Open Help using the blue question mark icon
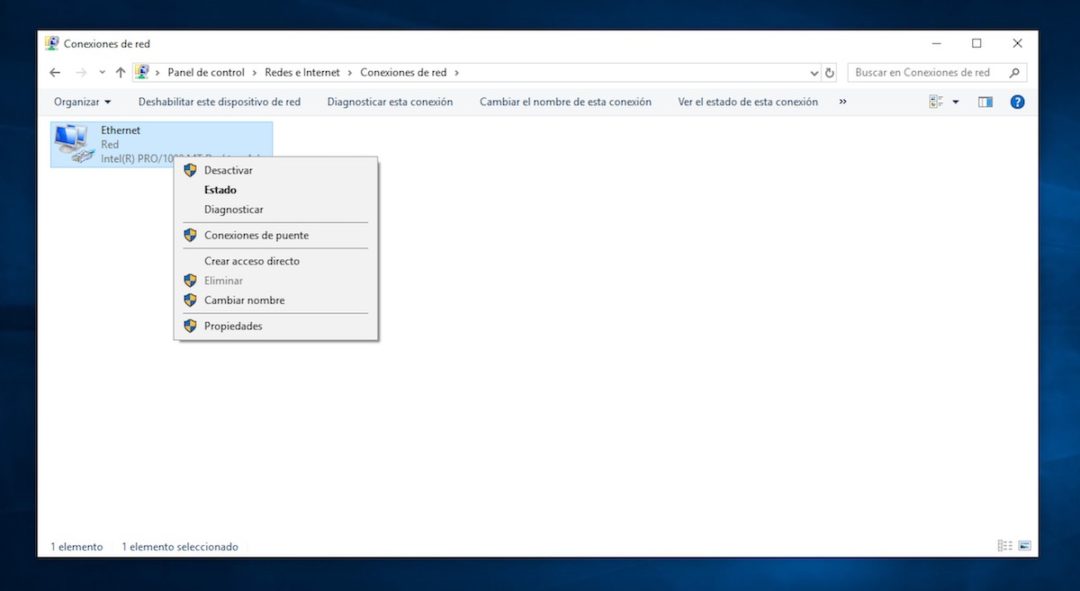Viewport: 1080px width, 591px height. click(1017, 101)
